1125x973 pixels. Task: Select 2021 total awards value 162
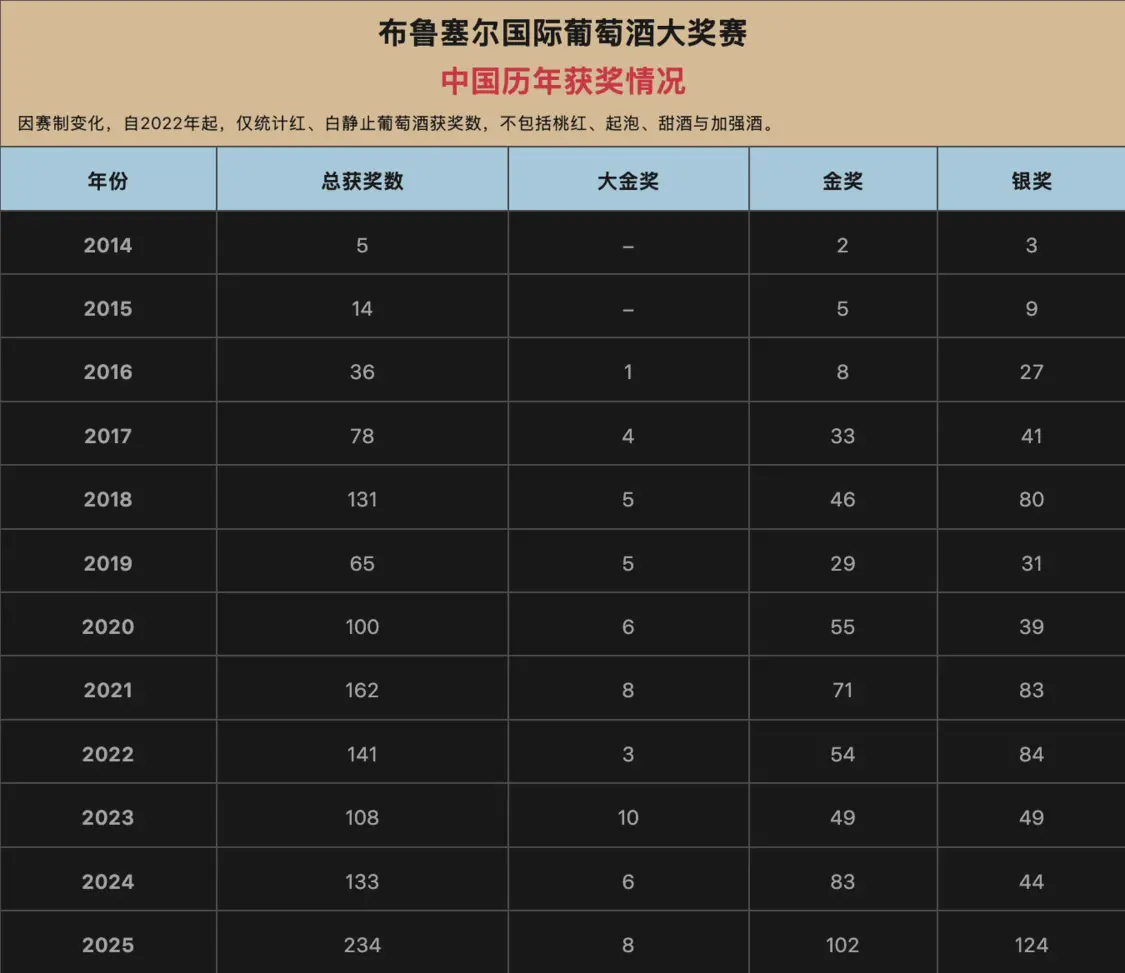(362, 690)
